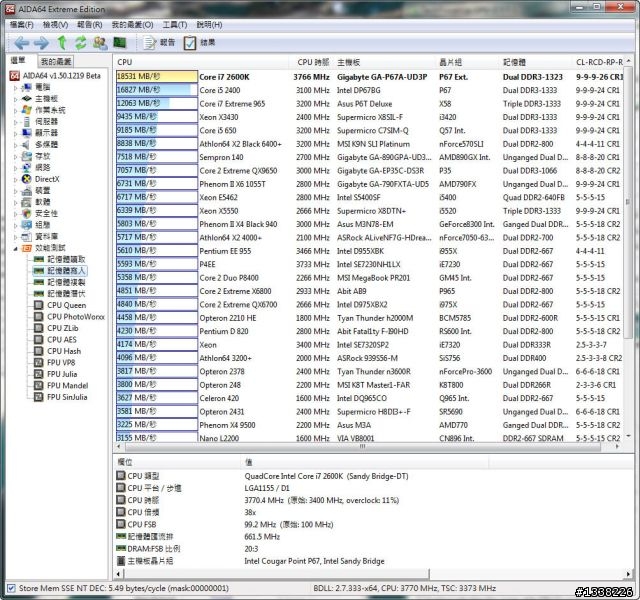Image resolution: width=640 pixels, height=600 pixels.
Task: Click the users icon in toolbar
Action: pyautogui.click(x=100, y=42)
